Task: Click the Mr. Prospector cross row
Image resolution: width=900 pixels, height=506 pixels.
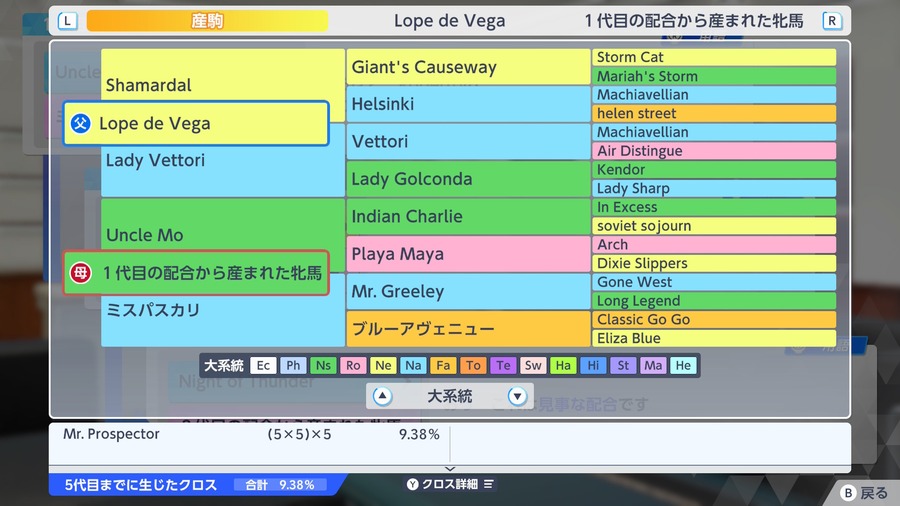Action: pyautogui.click(x=250, y=434)
